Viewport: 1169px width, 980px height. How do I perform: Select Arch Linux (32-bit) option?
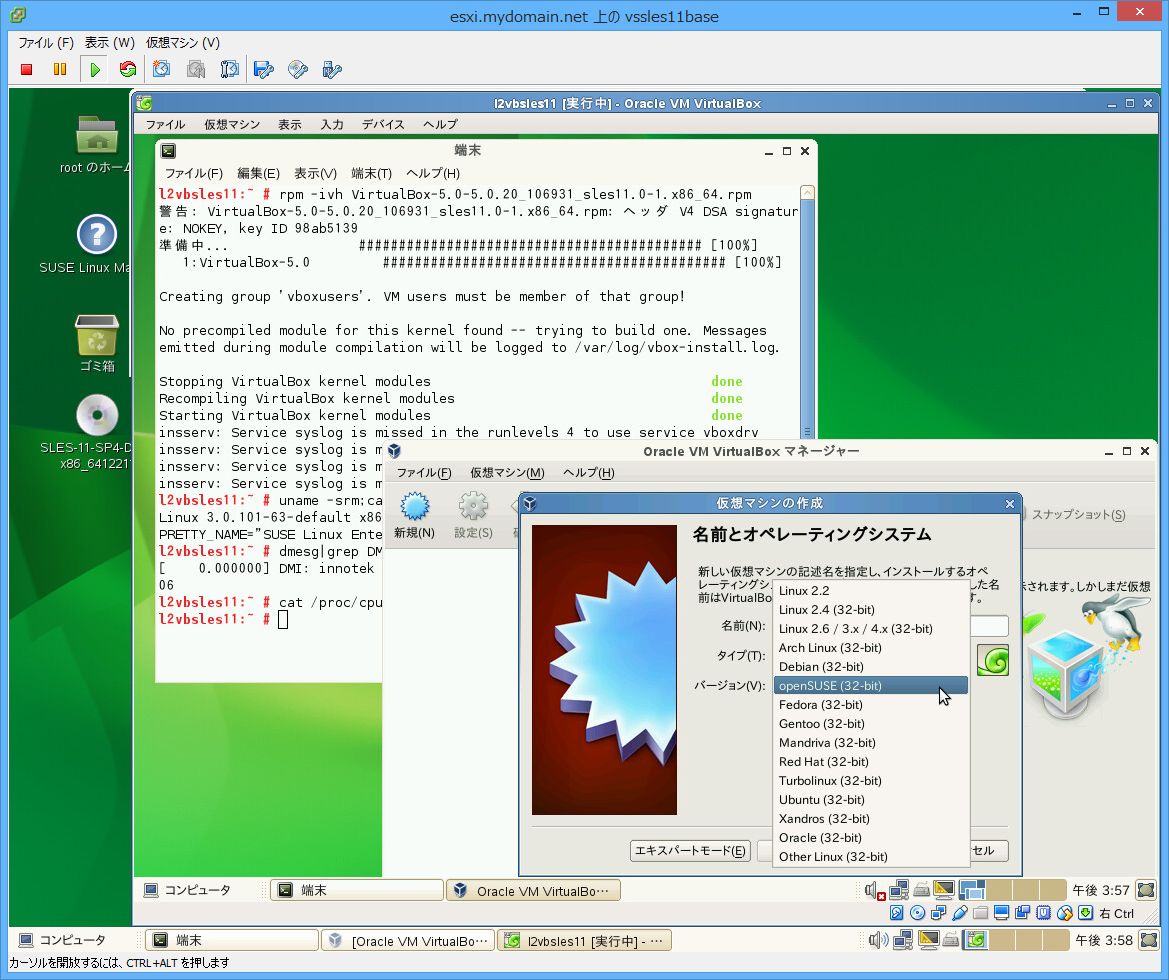click(x=871, y=647)
